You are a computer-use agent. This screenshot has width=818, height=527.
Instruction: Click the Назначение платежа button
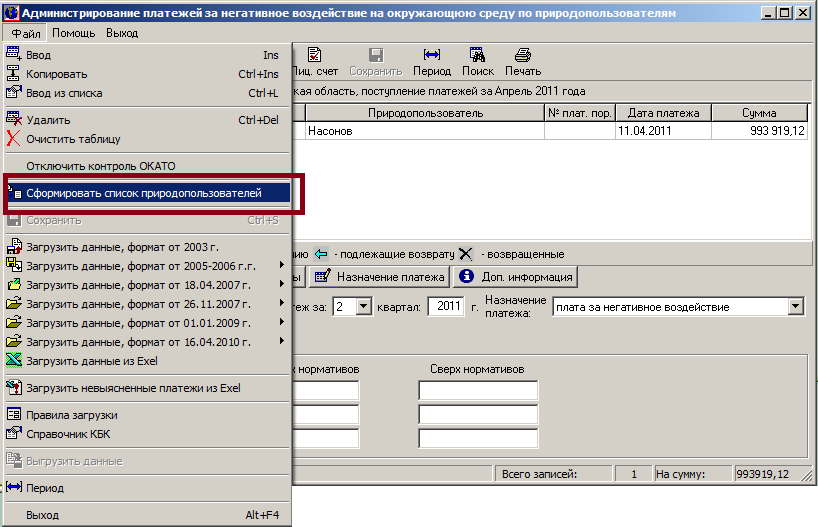(x=380, y=277)
